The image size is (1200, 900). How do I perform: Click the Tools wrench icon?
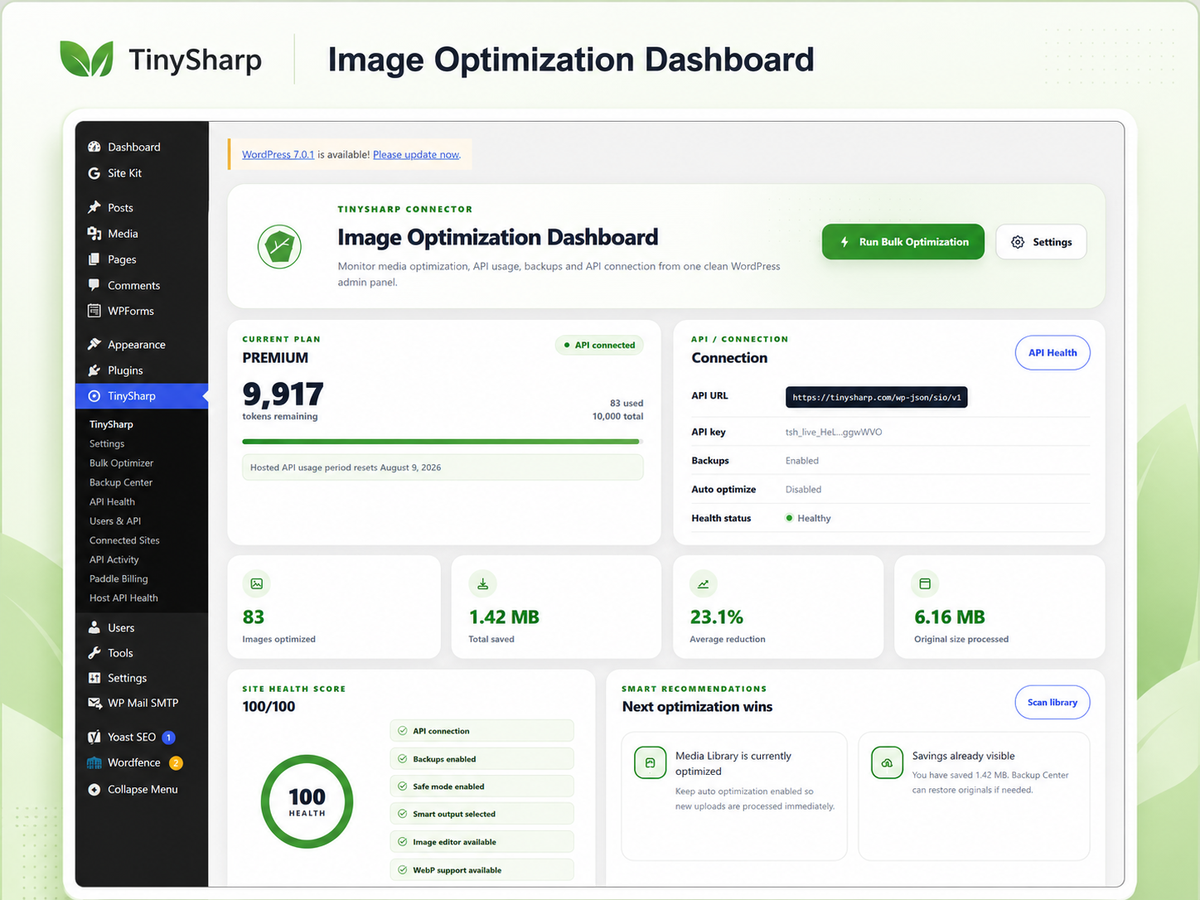(x=94, y=653)
